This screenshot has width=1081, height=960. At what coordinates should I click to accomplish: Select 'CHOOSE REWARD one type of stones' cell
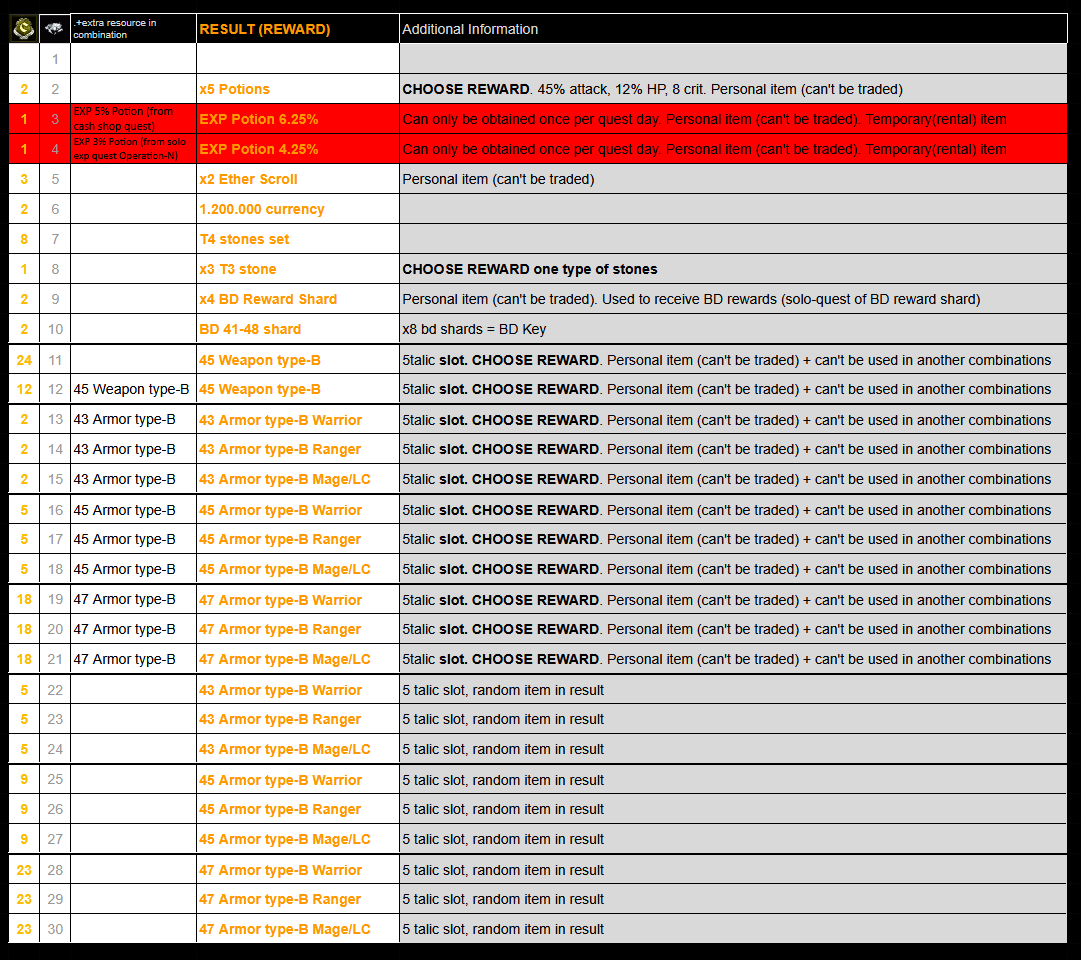[x=530, y=269]
